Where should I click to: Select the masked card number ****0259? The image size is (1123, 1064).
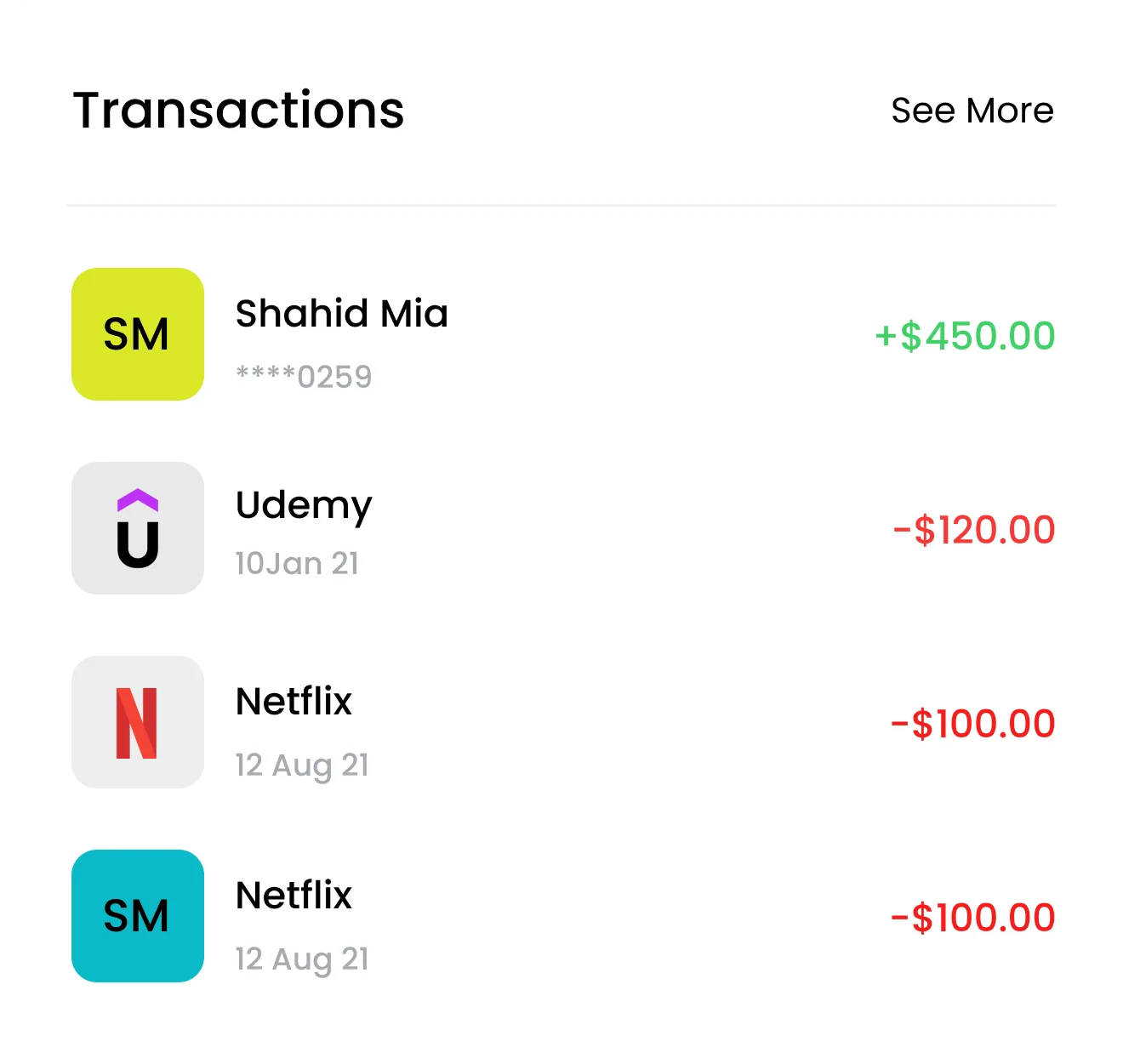point(303,376)
